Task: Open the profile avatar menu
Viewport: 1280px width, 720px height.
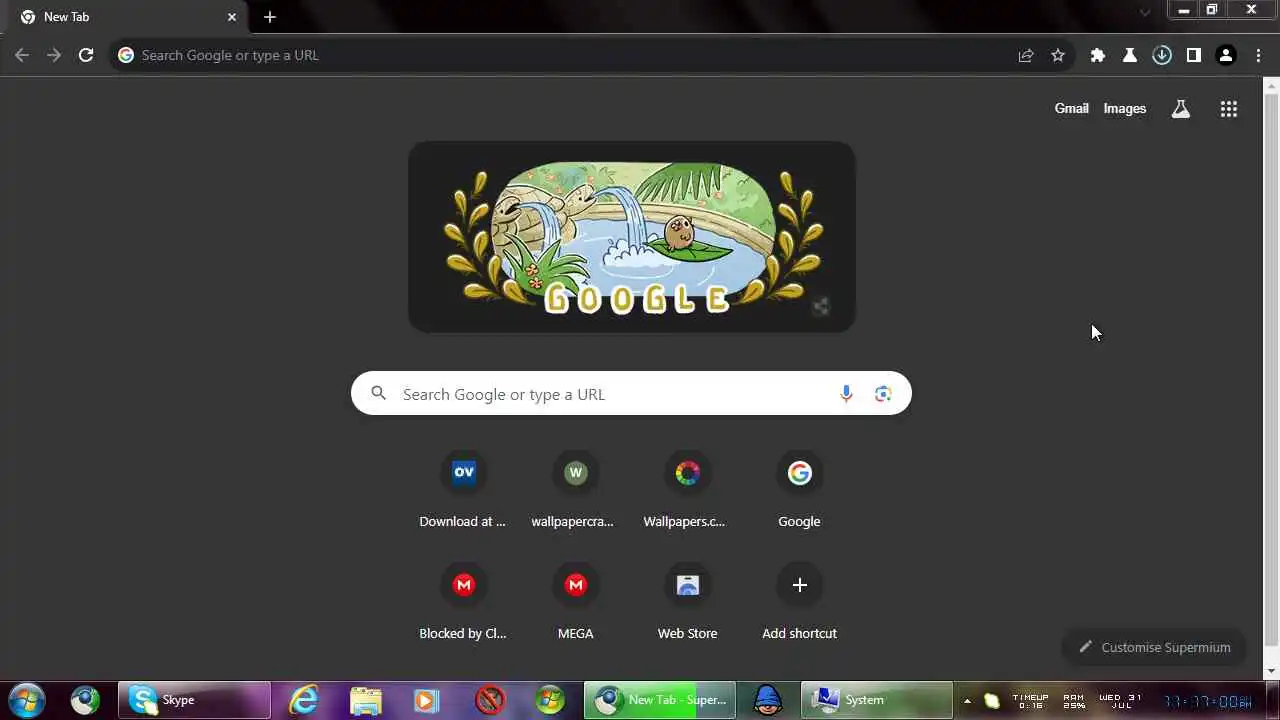Action: click(1226, 55)
